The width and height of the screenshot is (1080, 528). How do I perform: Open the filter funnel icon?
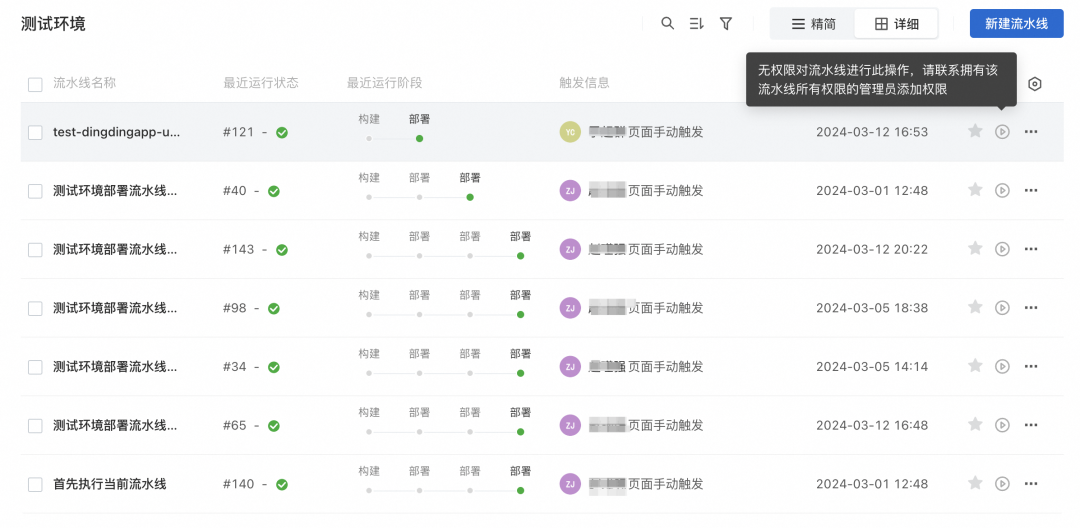tap(725, 23)
